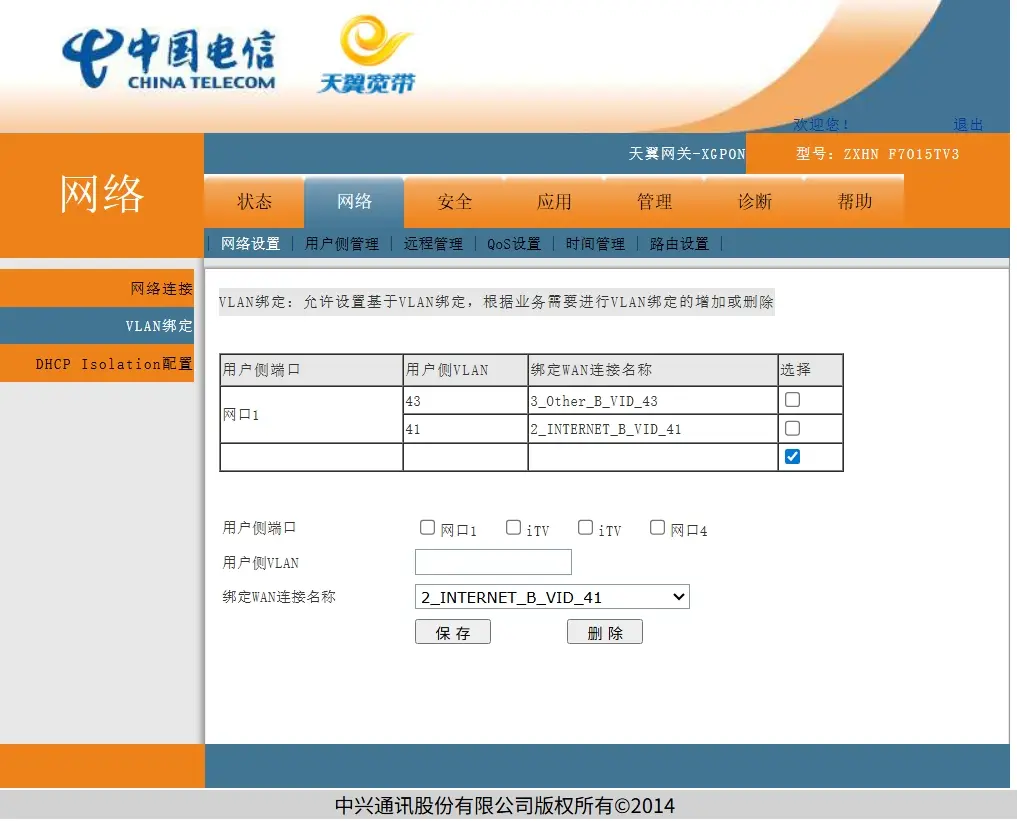Enable the 网口1 user-side port checkbox
1017x821 pixels.
tap(428, 528)
